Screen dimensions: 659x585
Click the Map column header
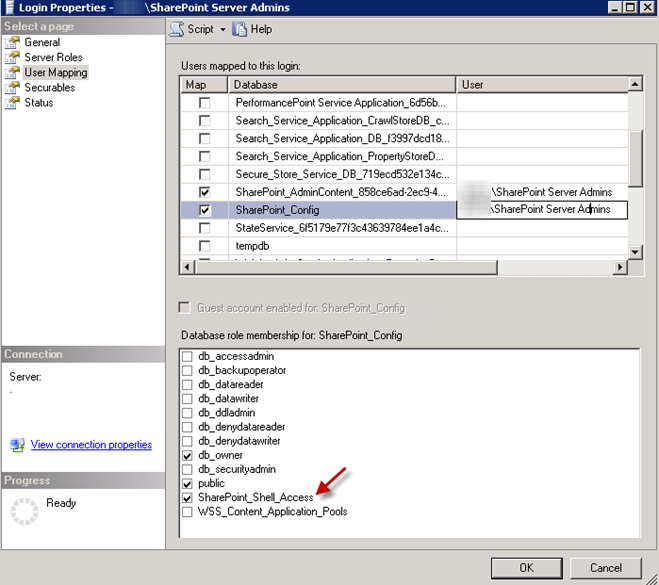204,84
